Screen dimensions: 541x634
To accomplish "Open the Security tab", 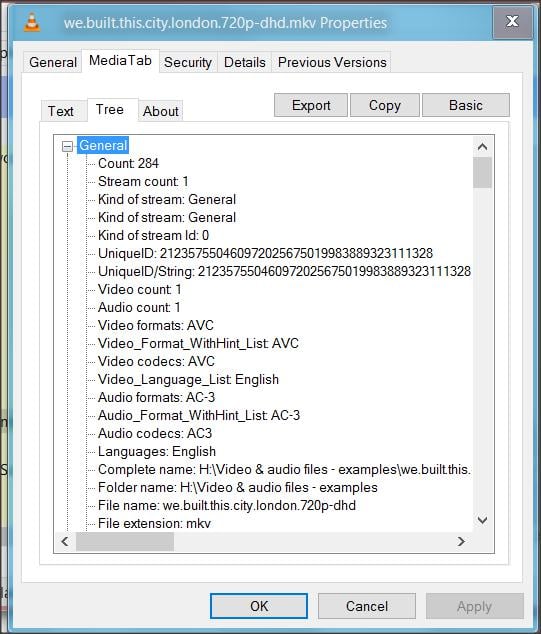I will [x=188, y=62].
